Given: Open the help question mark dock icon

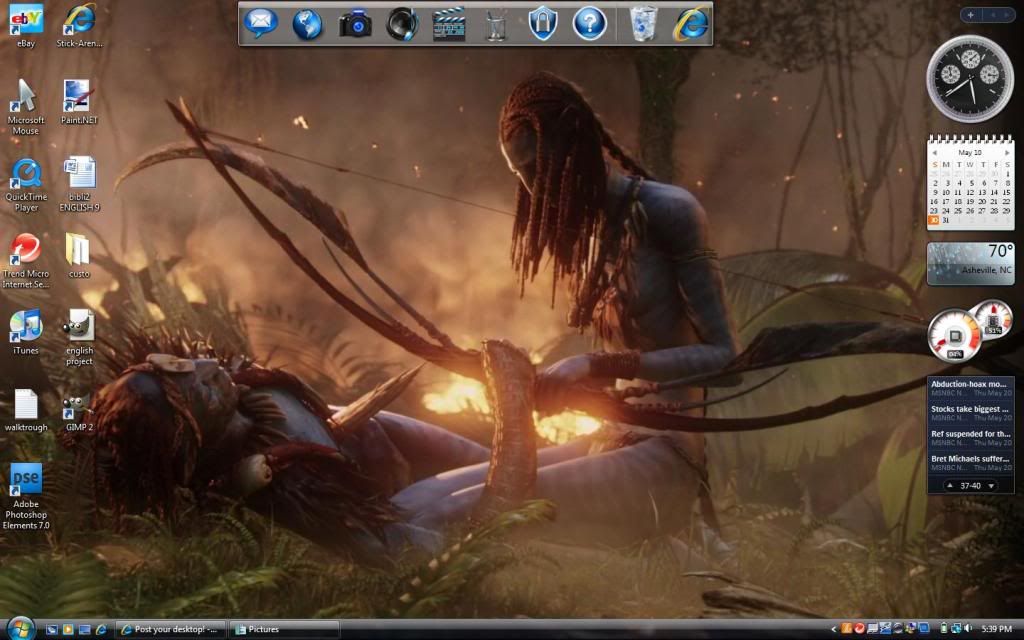Looking at the screenshot, I should pyautogui.click(x=589, y=23).
